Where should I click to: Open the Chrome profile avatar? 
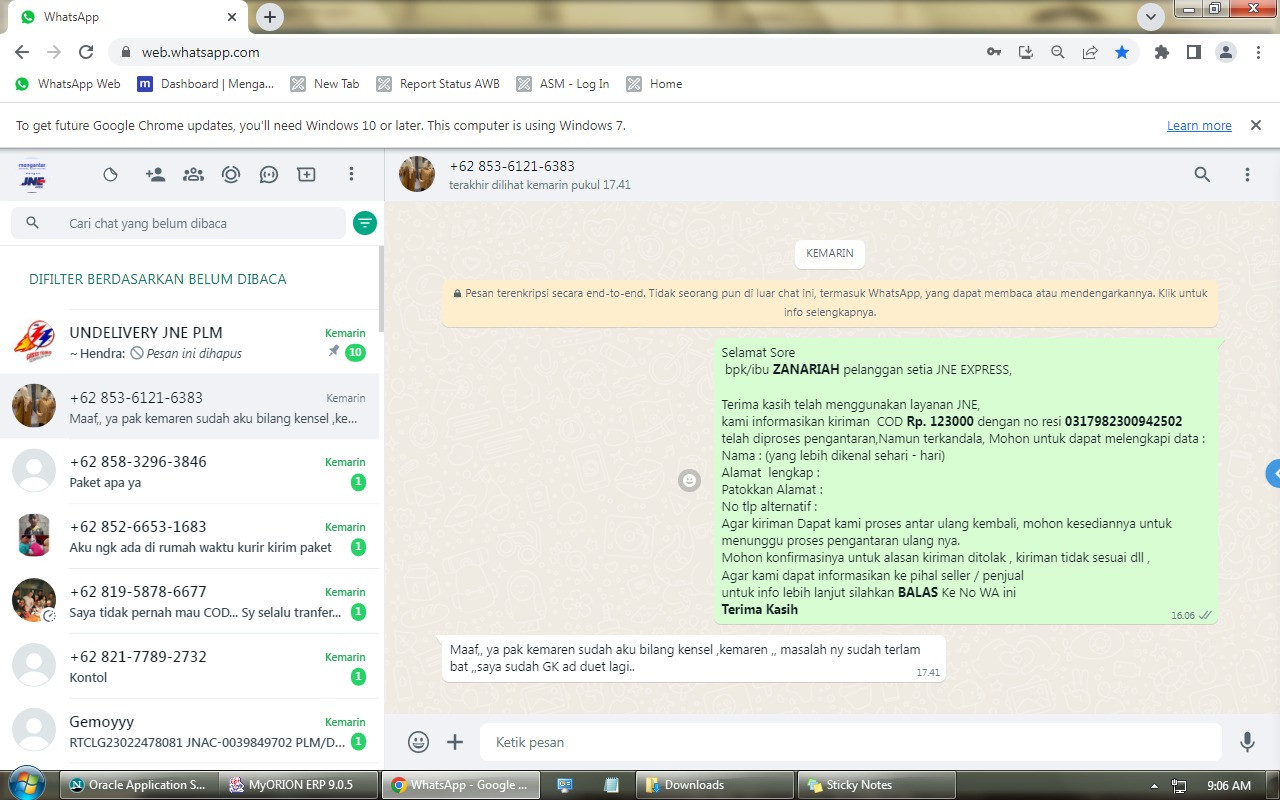pyautogui.click(x=1226, y=52)
